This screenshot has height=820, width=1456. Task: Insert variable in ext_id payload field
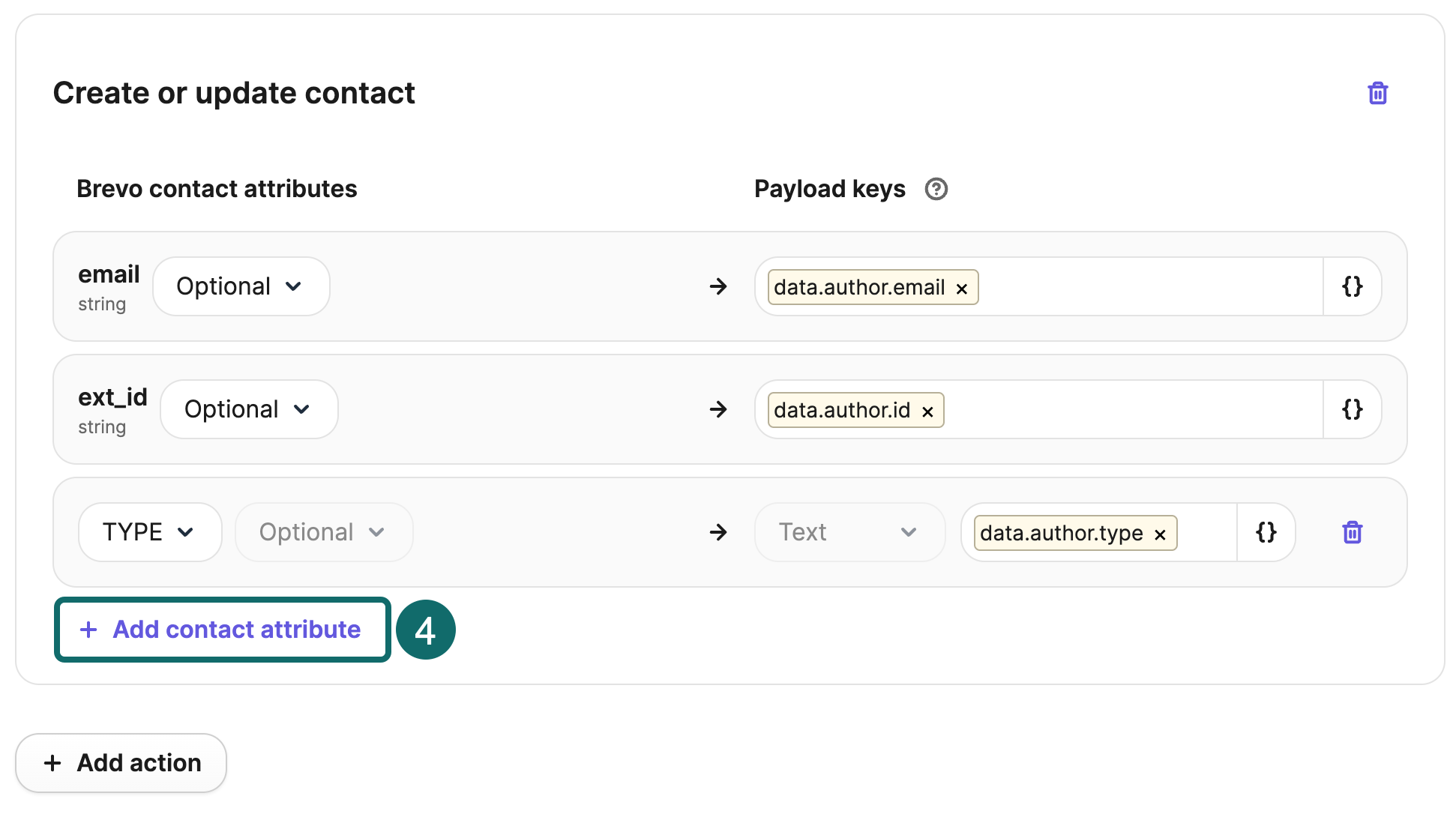[1352, 409]
